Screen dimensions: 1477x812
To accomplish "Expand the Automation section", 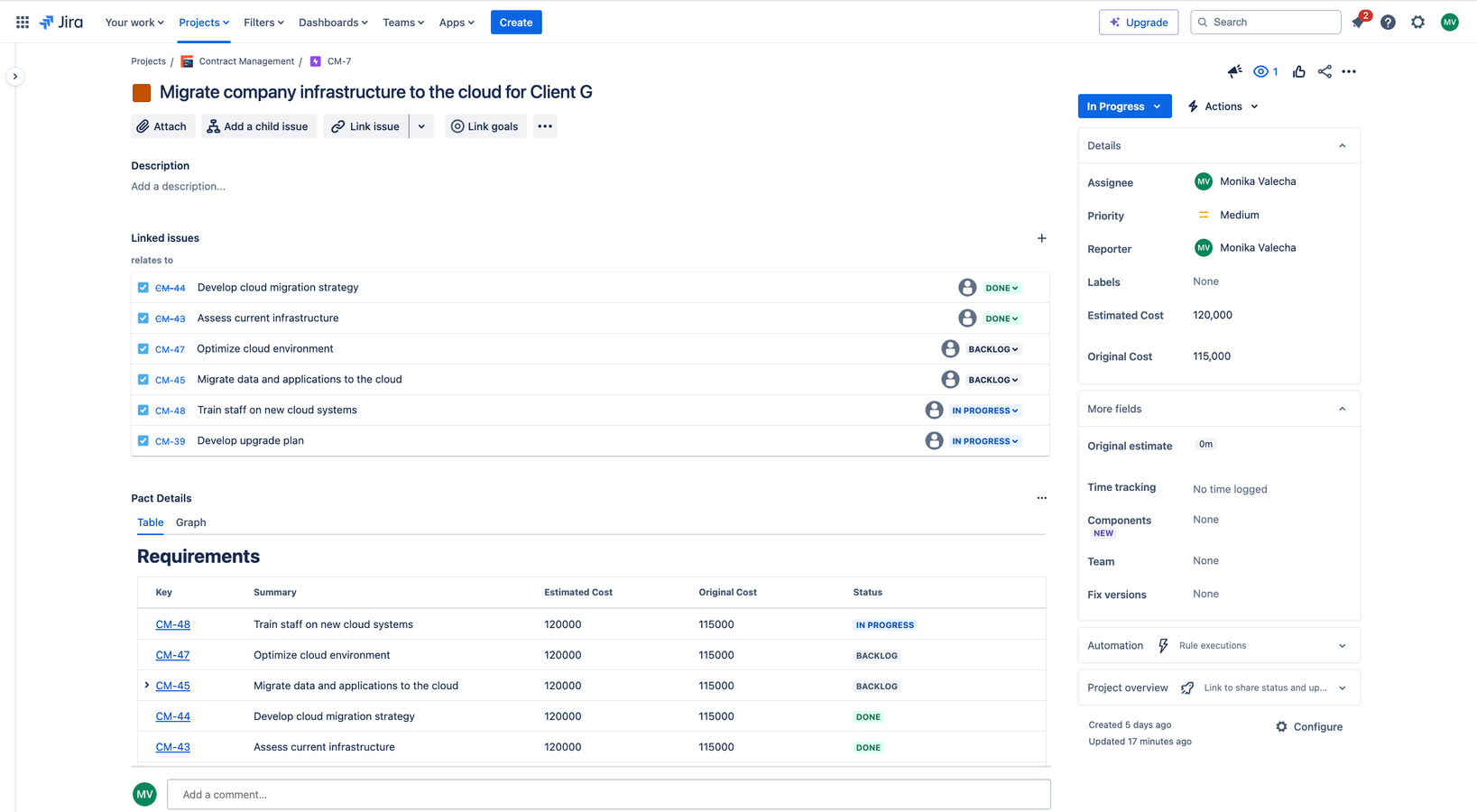I will (1342, 646).
